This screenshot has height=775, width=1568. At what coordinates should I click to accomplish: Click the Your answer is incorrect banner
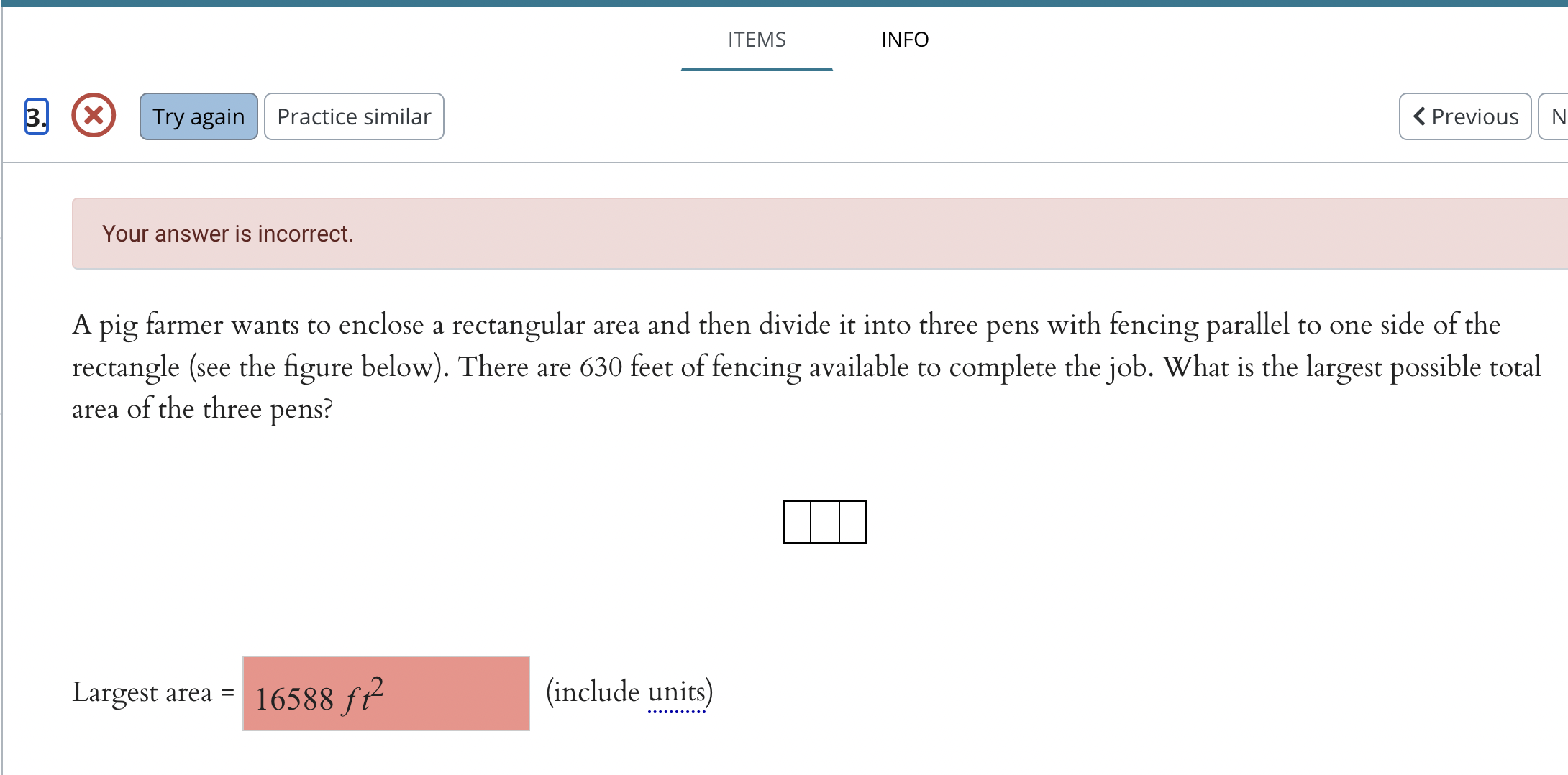pos(228,233)
